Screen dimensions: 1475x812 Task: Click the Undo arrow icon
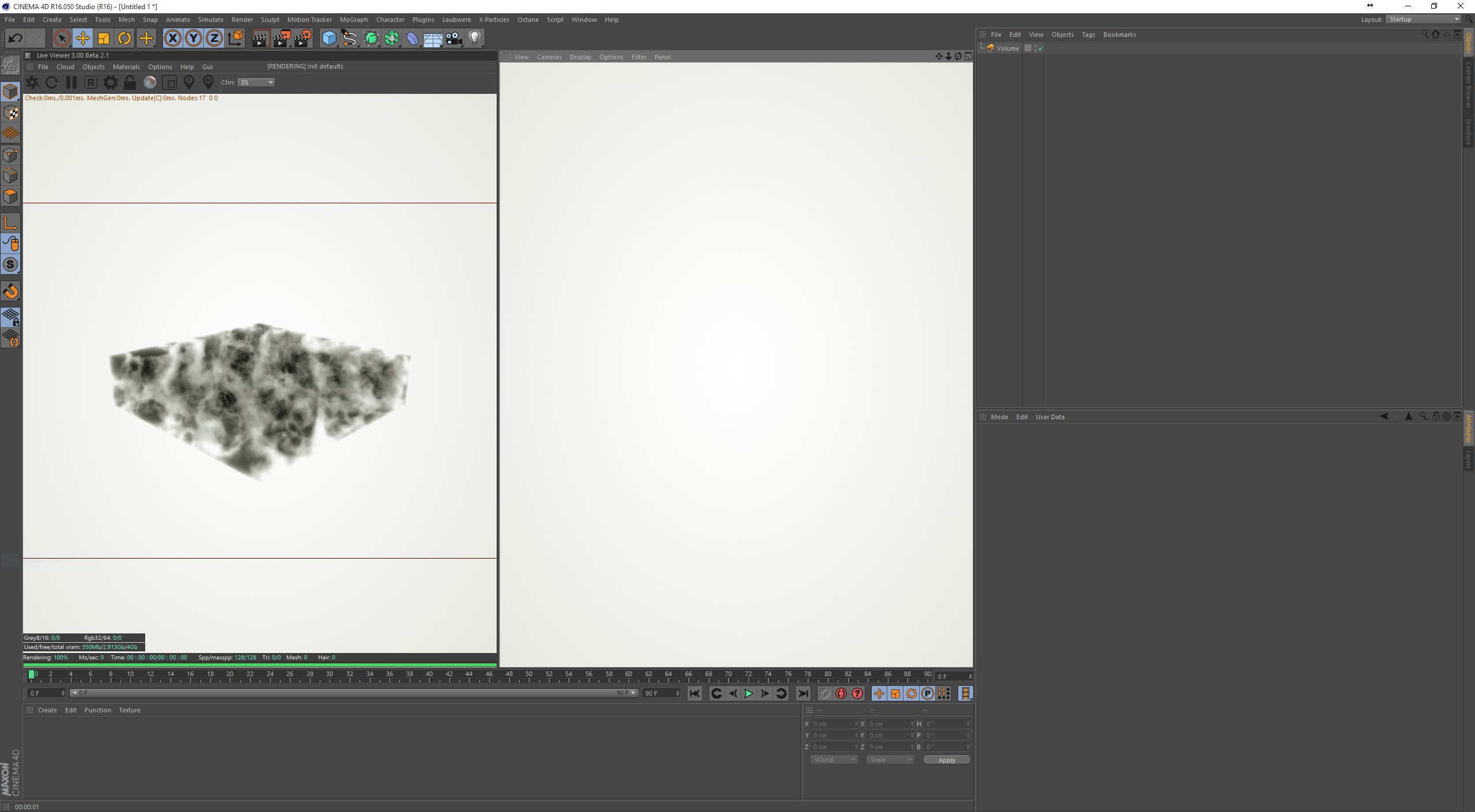(15, 39)
